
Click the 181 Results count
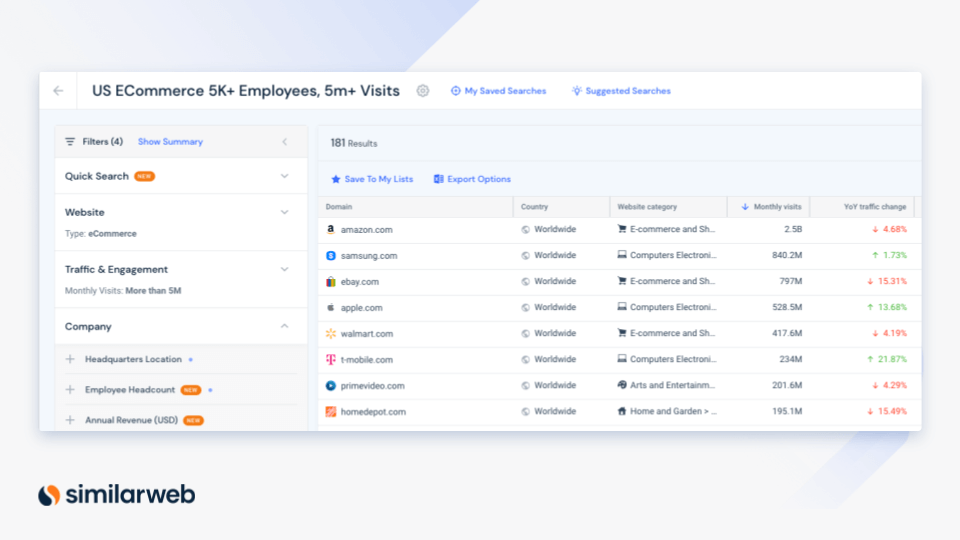tap(354, 143)
